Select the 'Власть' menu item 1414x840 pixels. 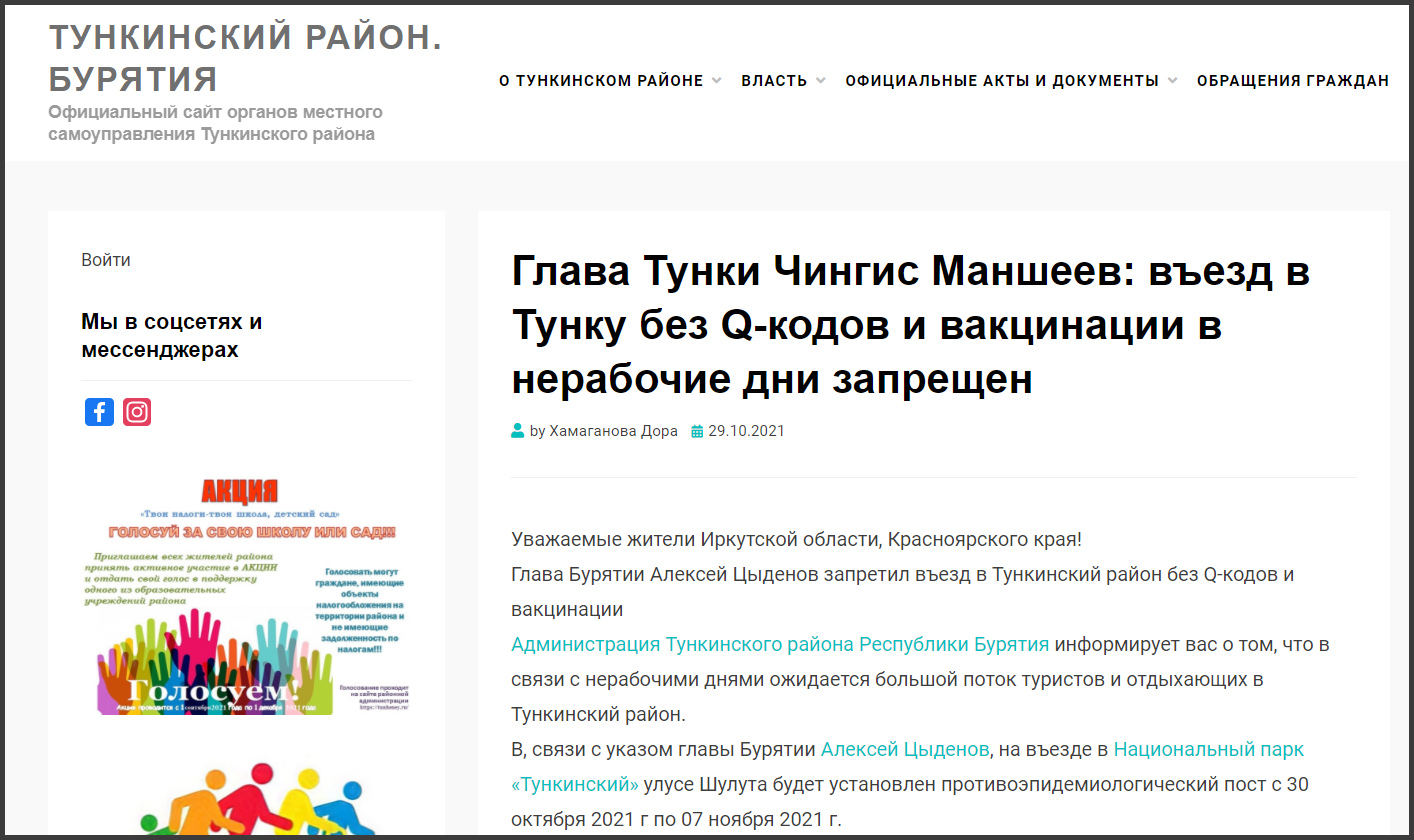(773, 81)
